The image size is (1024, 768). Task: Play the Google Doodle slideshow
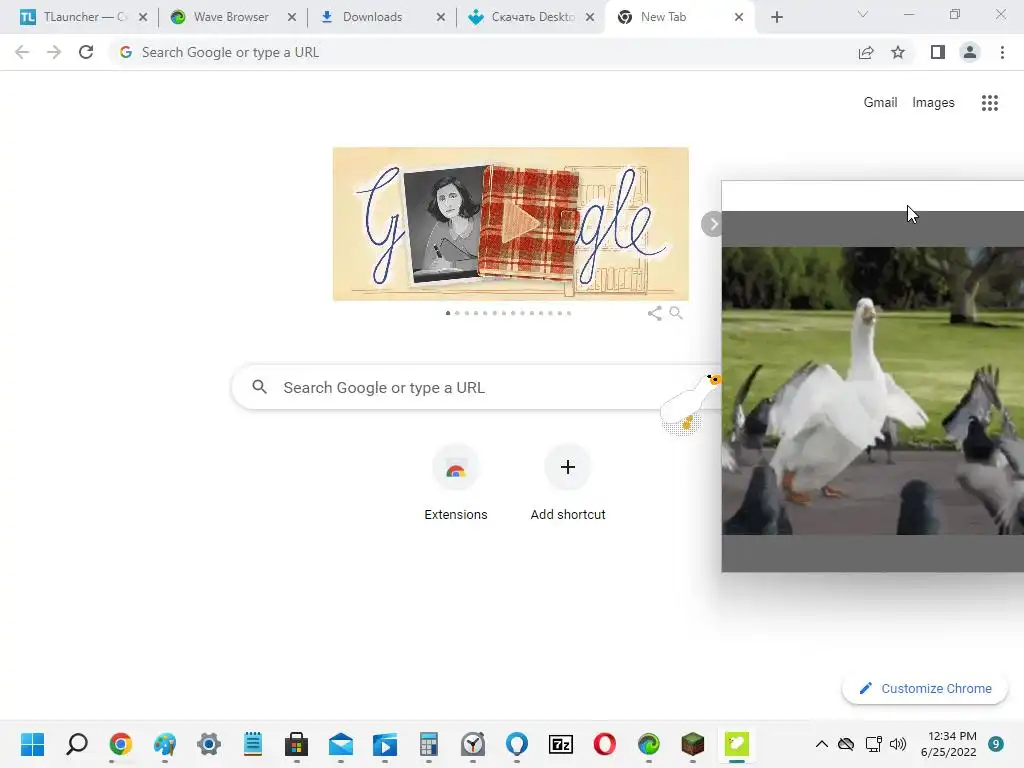[521, 224]
